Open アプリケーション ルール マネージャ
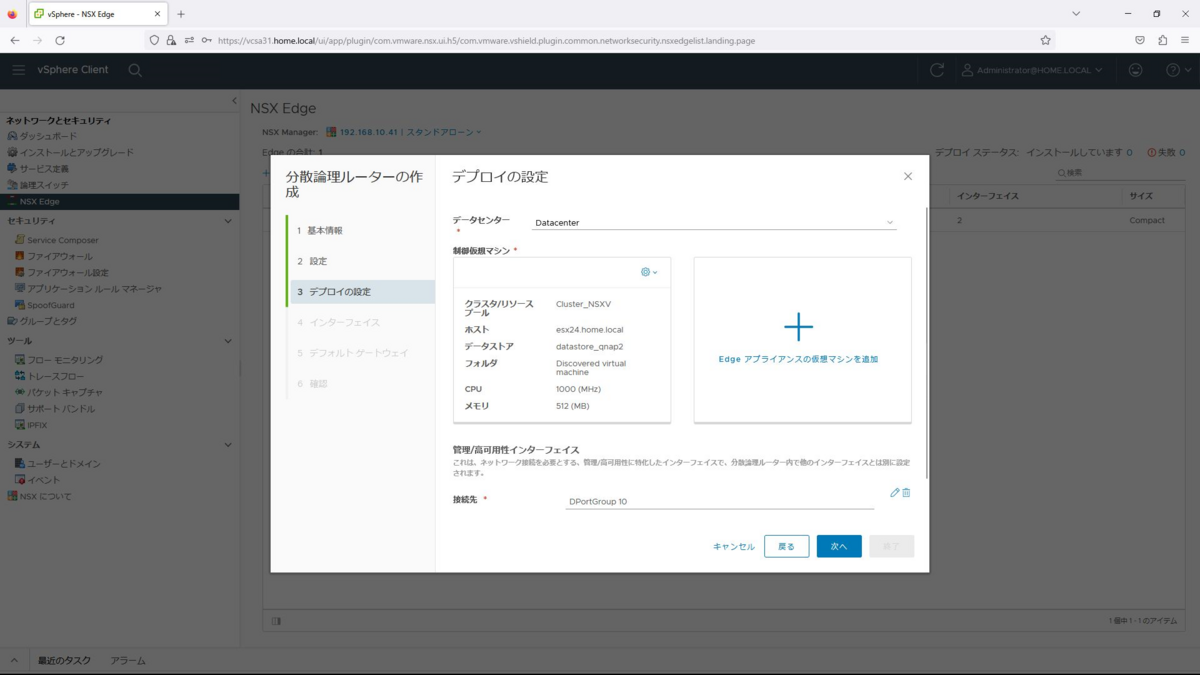The image size is (1200, 675). tap(94, 289)
